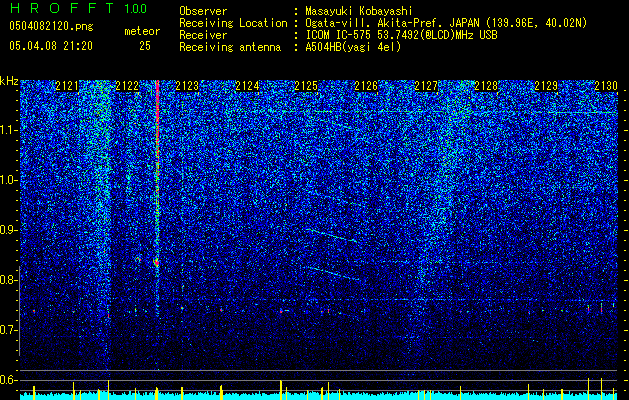
Task: Click the 0.6 frequency axis label
Action: point(9,380)
